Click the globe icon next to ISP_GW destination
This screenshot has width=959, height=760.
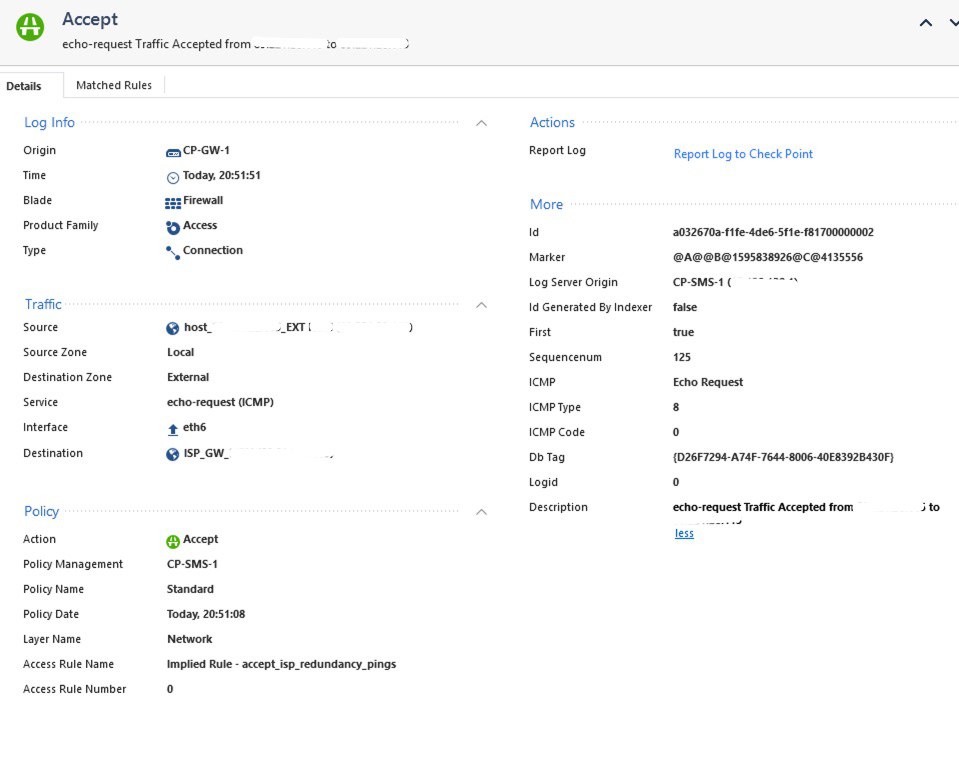[x=172, y=454]
